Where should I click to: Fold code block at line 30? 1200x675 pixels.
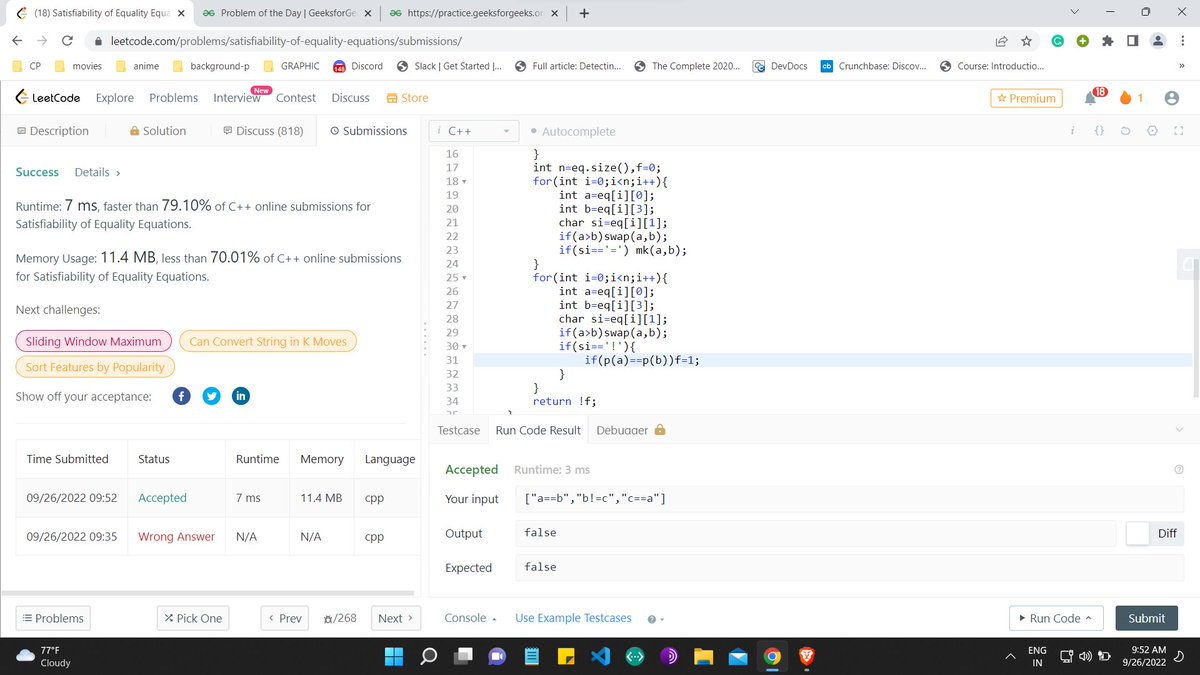[x=464, y=346]
